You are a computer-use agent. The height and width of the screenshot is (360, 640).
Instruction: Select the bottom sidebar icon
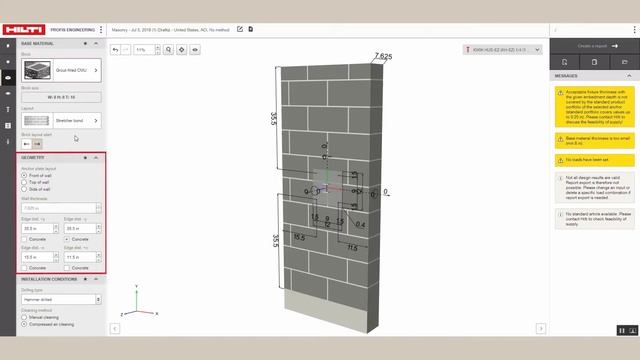point(8,142)
